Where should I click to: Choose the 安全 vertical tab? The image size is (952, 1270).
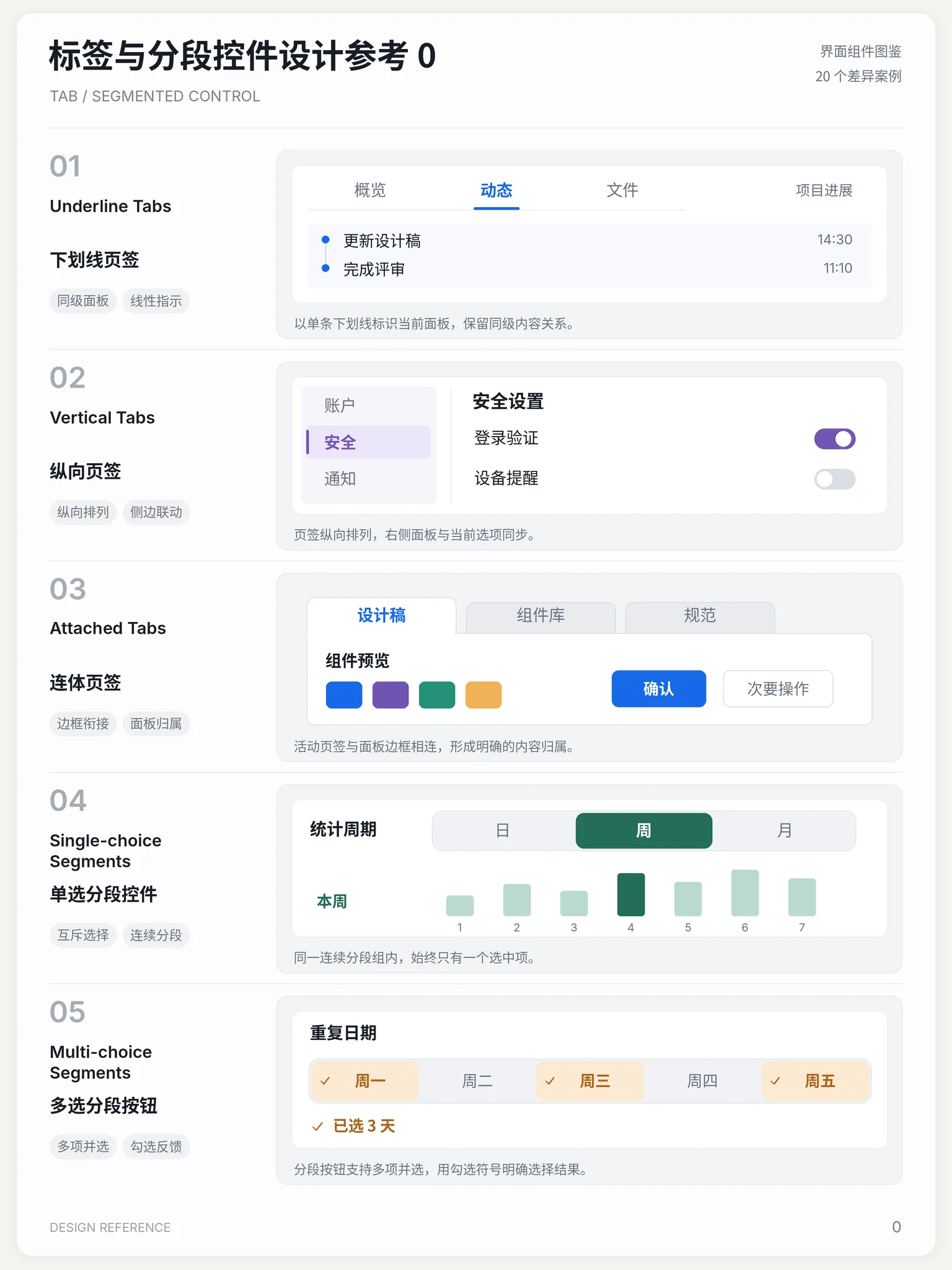369,442
